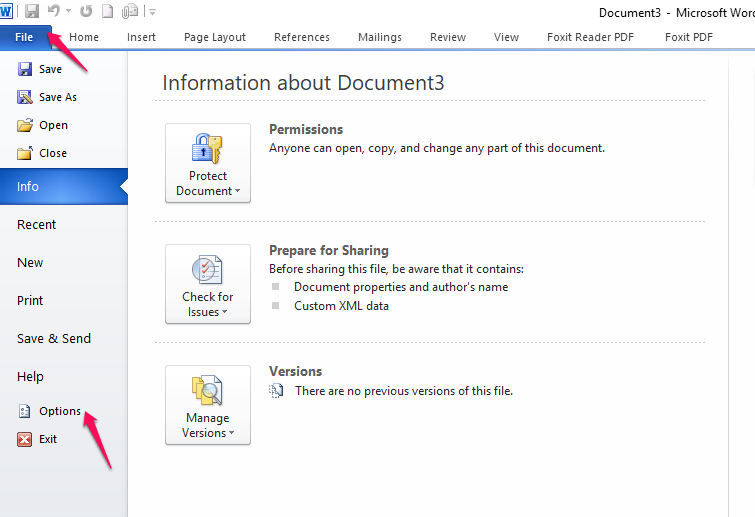
Task: Click the Versions heading text
Action: tap(295, 372)
